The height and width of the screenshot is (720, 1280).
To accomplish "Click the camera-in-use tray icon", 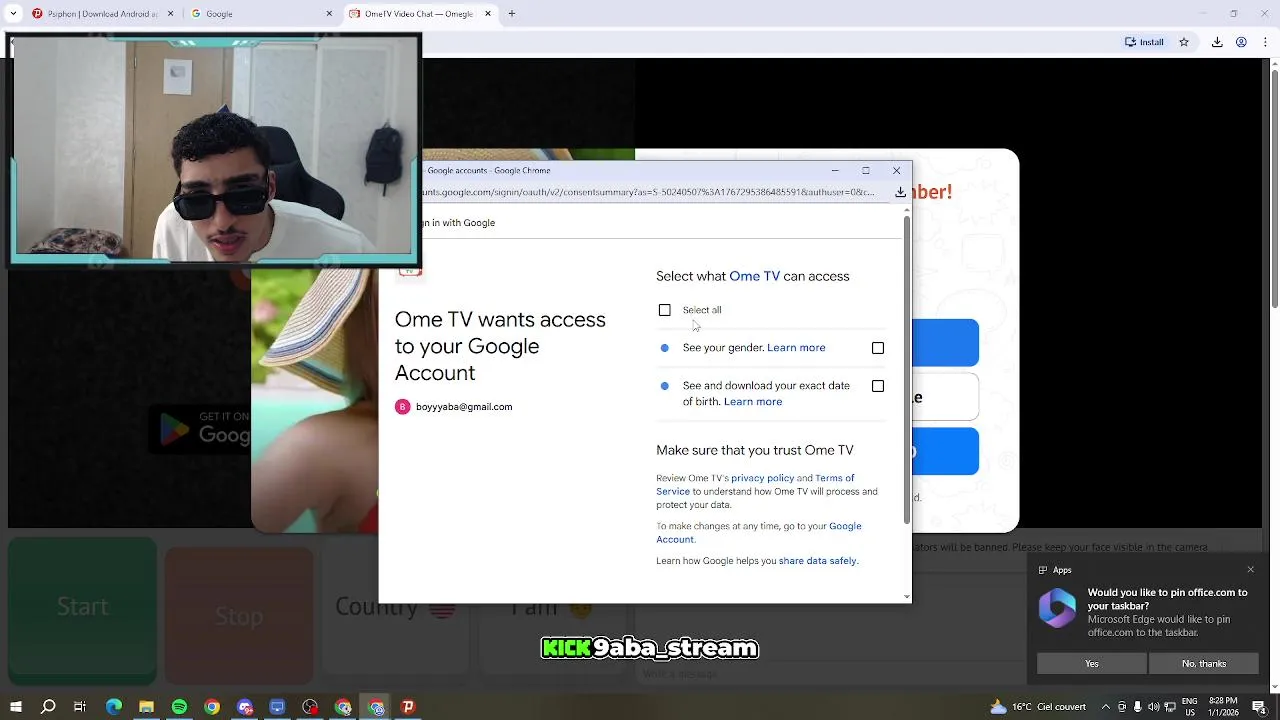I will (x=1120, y=707).
